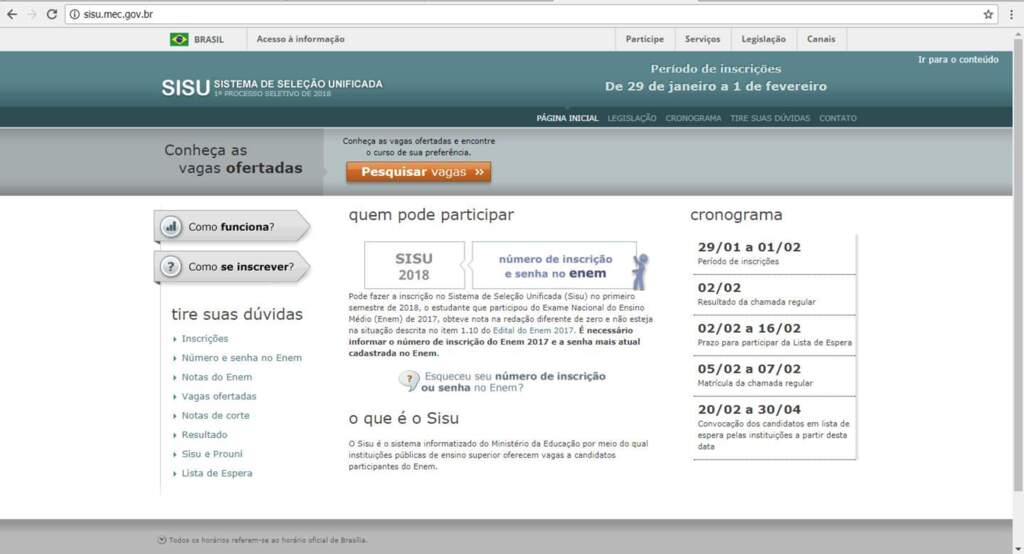Viewport: 1024px width, 554px height.
Task: Open the Canais top menu
Action: (x=821, y=39)
